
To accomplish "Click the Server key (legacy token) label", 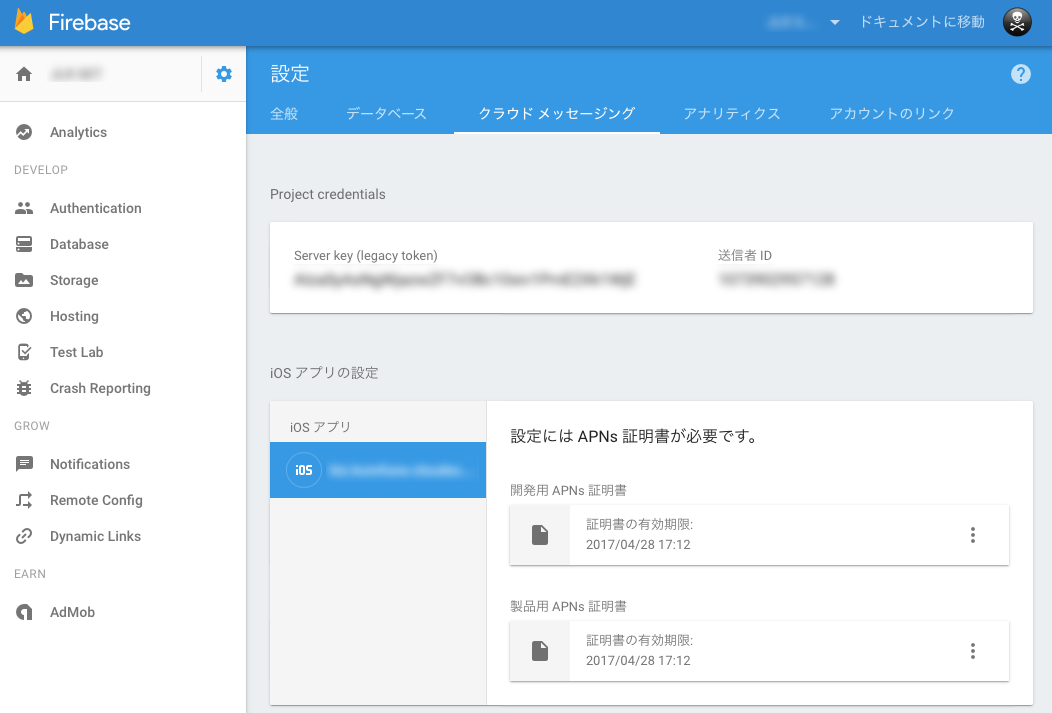I will click(366, 256).
